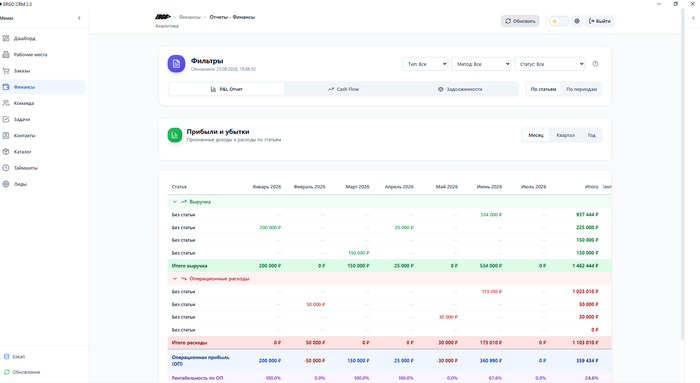This screenshot has width=700, height=383.
Task: Click the Итого выручка total row label
Action: pos(189,266)
